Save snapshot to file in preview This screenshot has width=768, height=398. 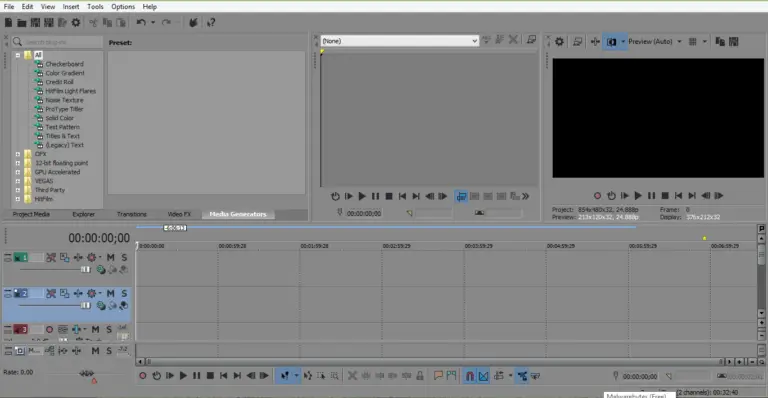734,42
